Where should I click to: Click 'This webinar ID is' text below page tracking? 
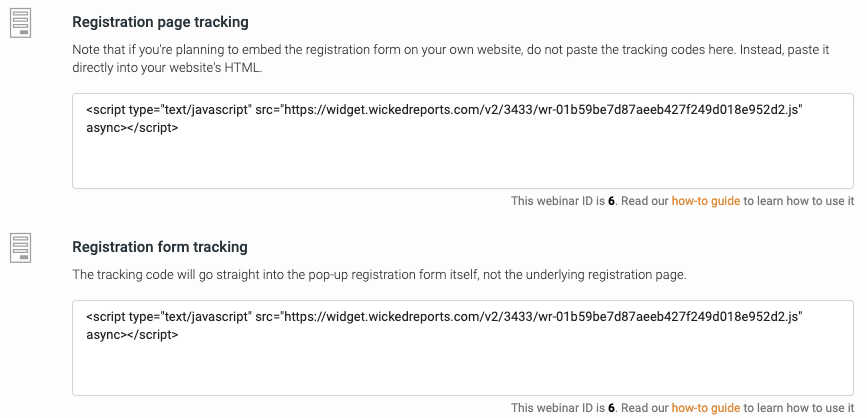pos(557,201)
